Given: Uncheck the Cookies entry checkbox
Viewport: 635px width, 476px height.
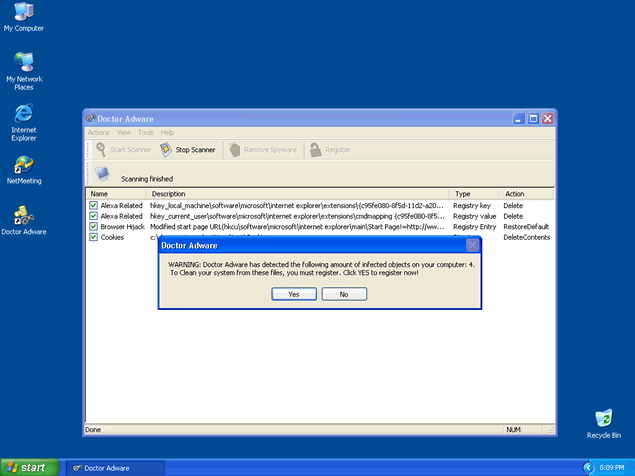Looking at the screenshot, I should pyautogui.click(x=93, y=238).
